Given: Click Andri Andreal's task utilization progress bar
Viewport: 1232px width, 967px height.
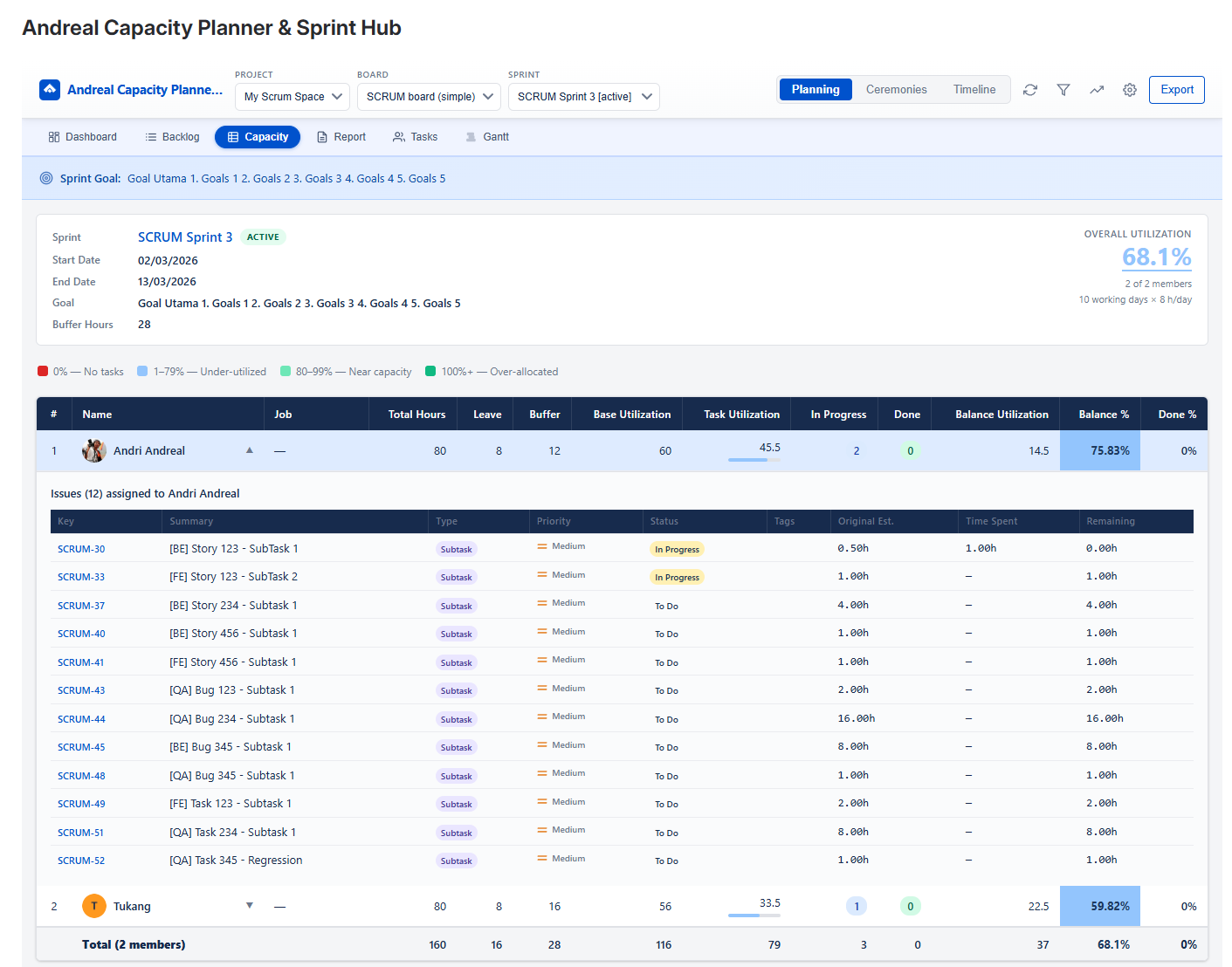Looking at the screenshot, I should pyautogui.click(x=754, y=460).
